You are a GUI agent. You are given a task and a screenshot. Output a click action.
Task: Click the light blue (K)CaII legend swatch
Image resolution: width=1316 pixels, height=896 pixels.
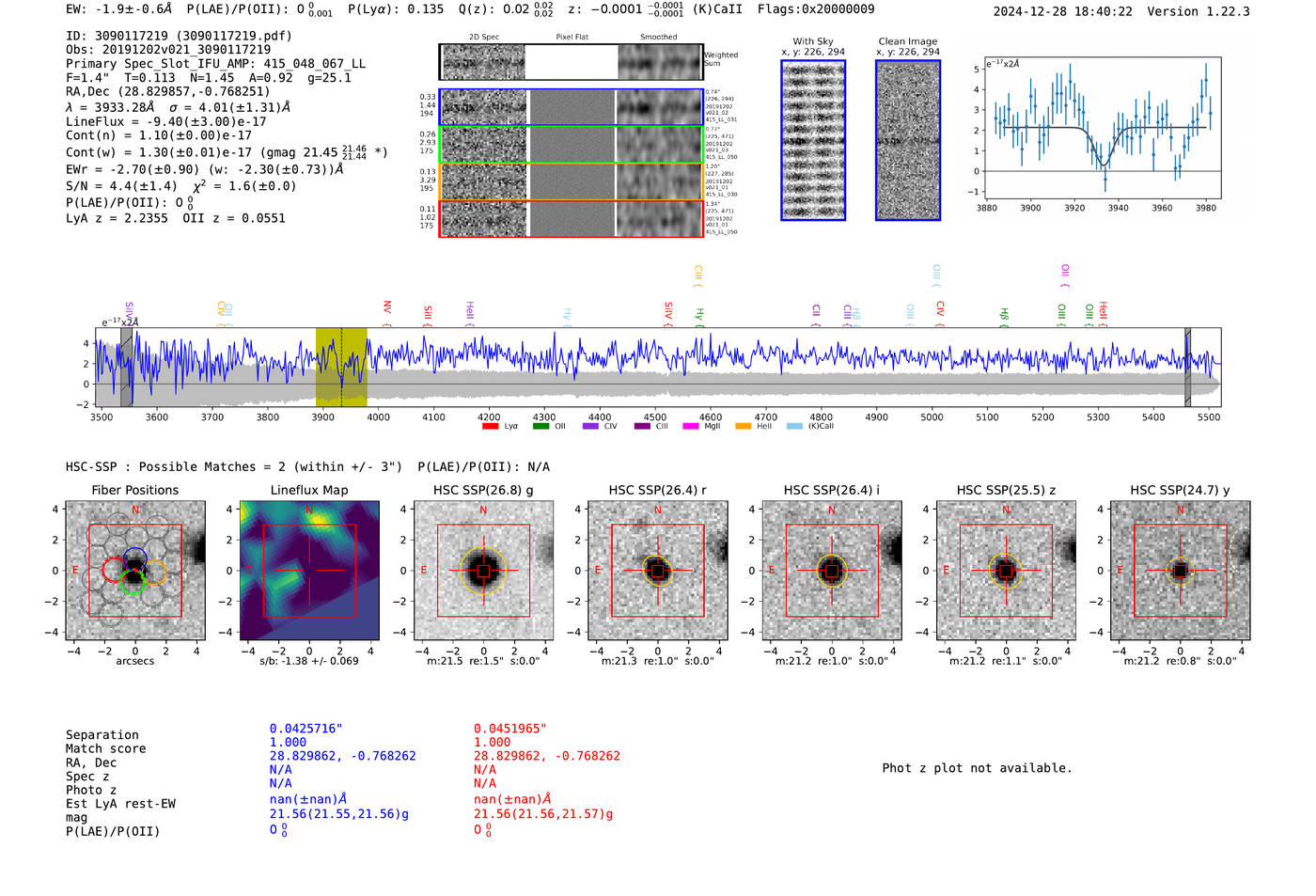[x=794, y=426]
